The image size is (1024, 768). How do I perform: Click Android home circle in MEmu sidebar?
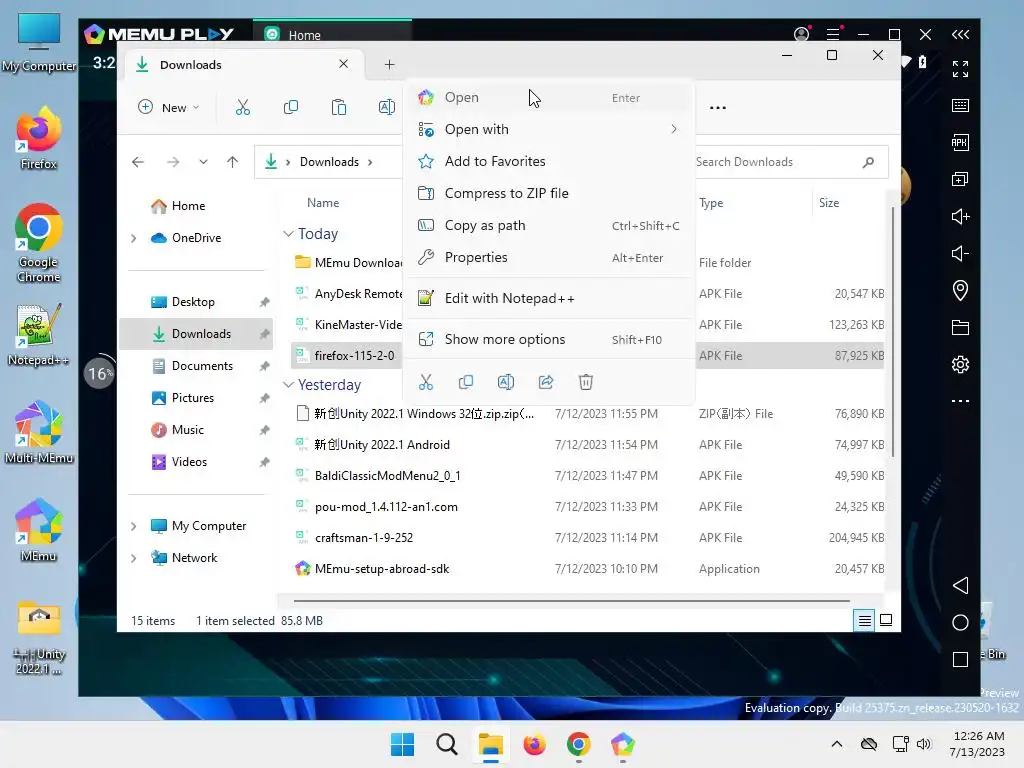click(x=960, y=622)
